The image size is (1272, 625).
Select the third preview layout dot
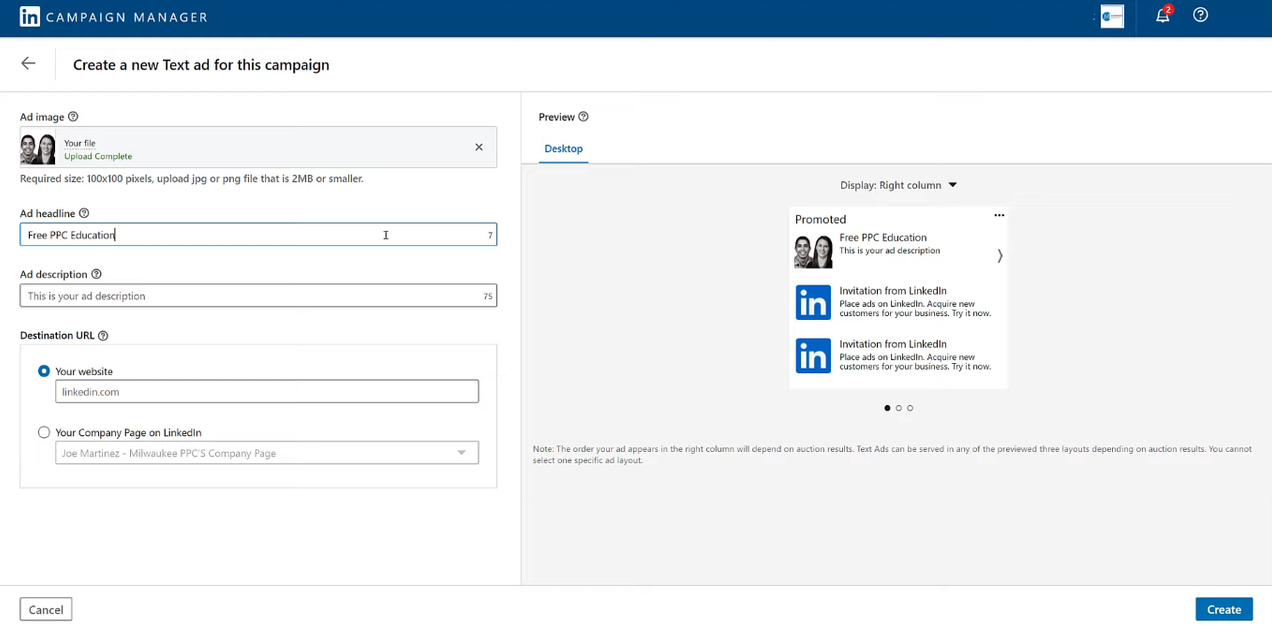910,408
